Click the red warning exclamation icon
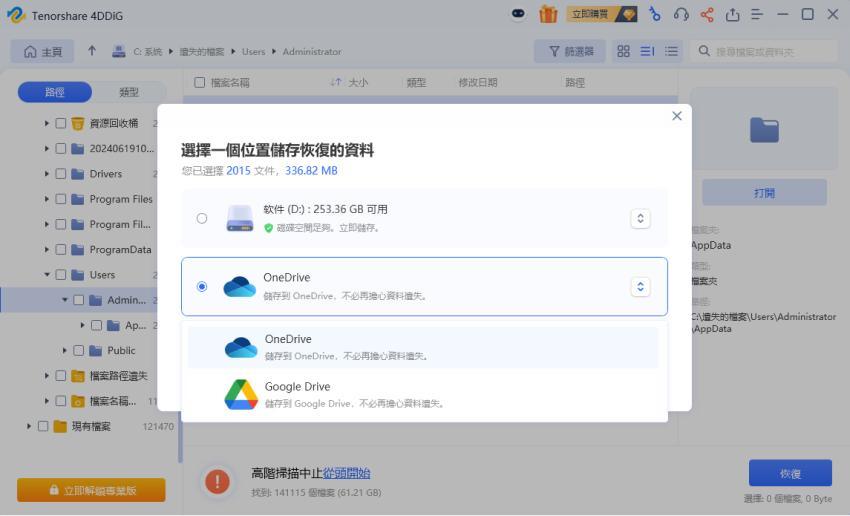Screen dimensions: 850x516 point(217,481)
